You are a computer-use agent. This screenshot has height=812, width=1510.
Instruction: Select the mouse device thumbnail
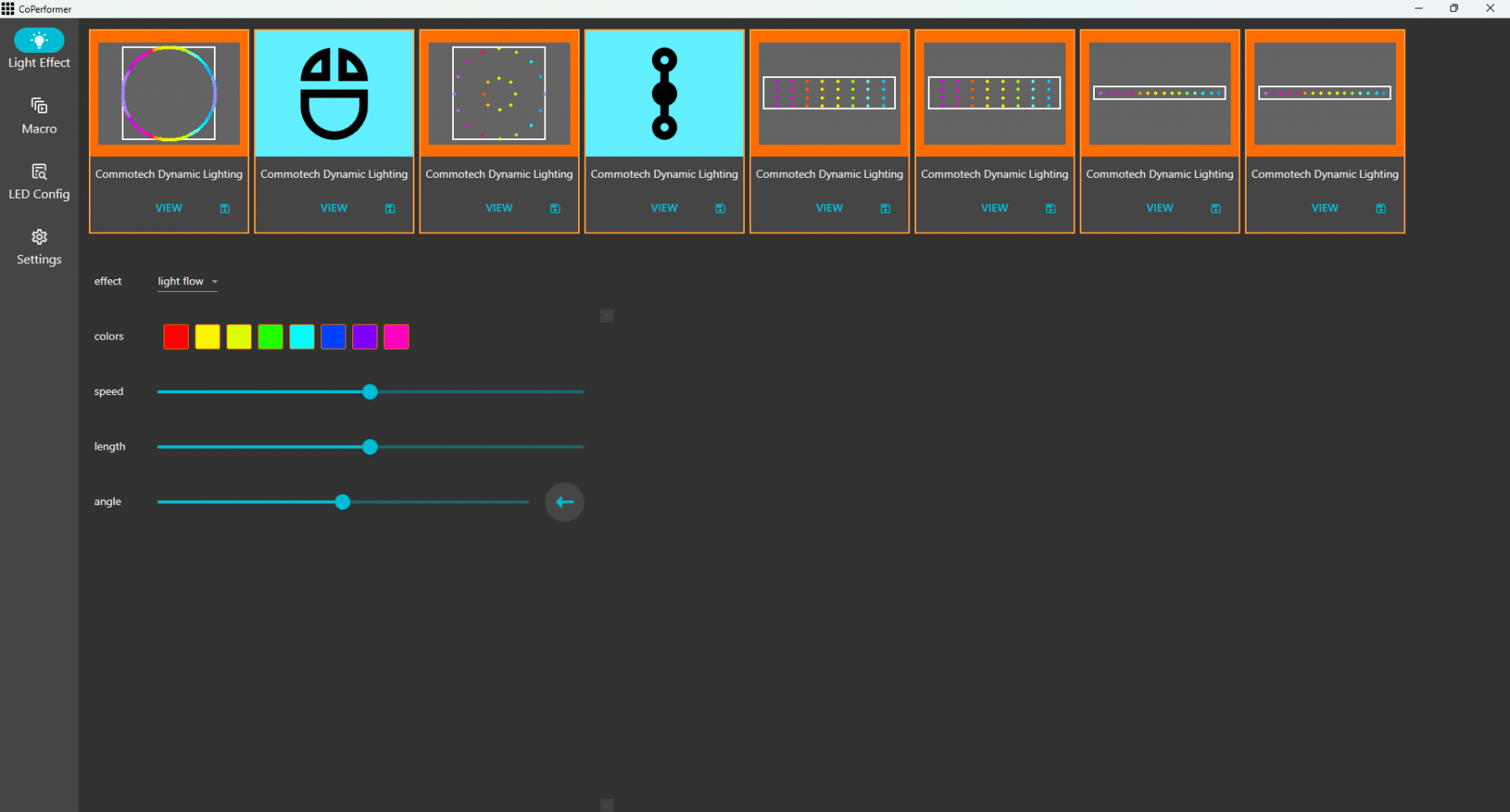pos(334,93)
